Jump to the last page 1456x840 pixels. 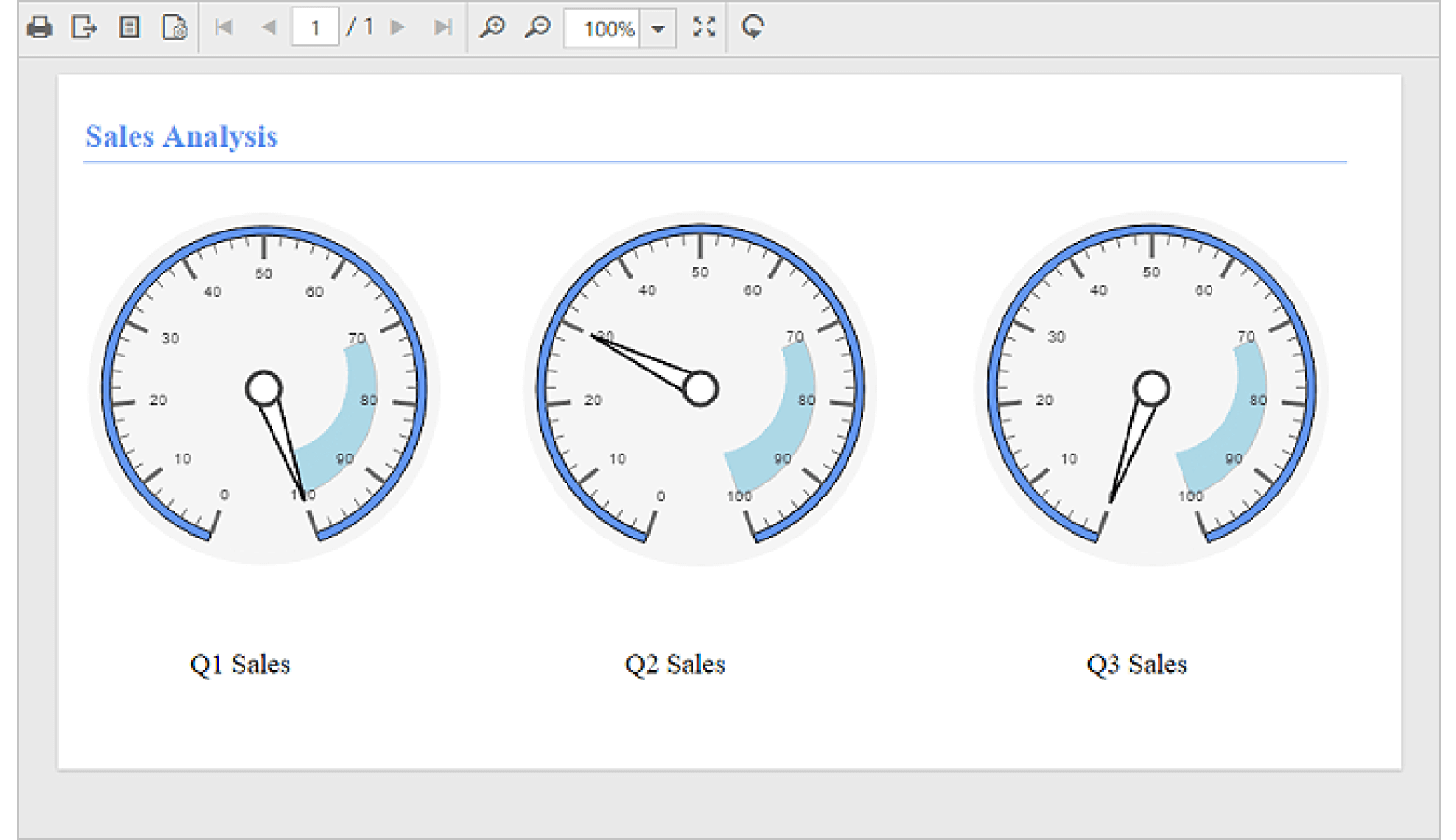(x=441, y=27)
